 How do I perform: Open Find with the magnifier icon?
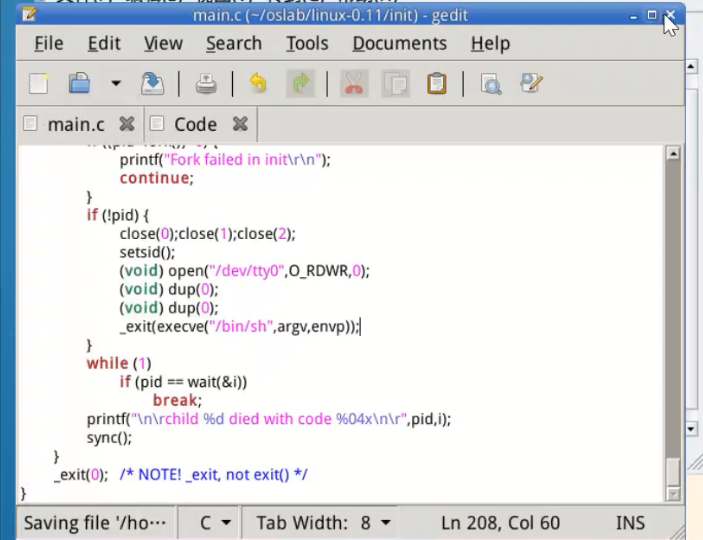pos(490,84)
